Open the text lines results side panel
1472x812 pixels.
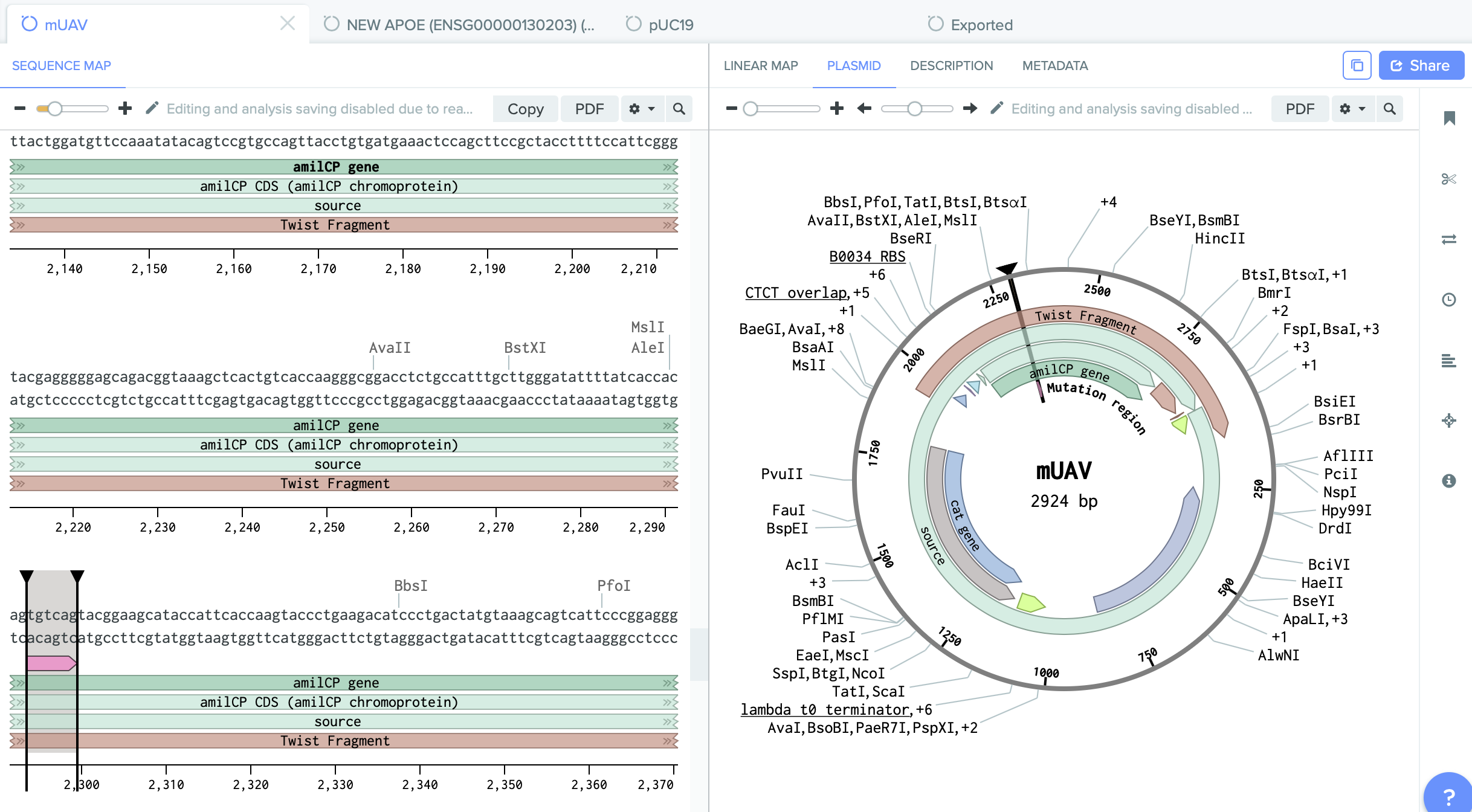point(1449,361)
